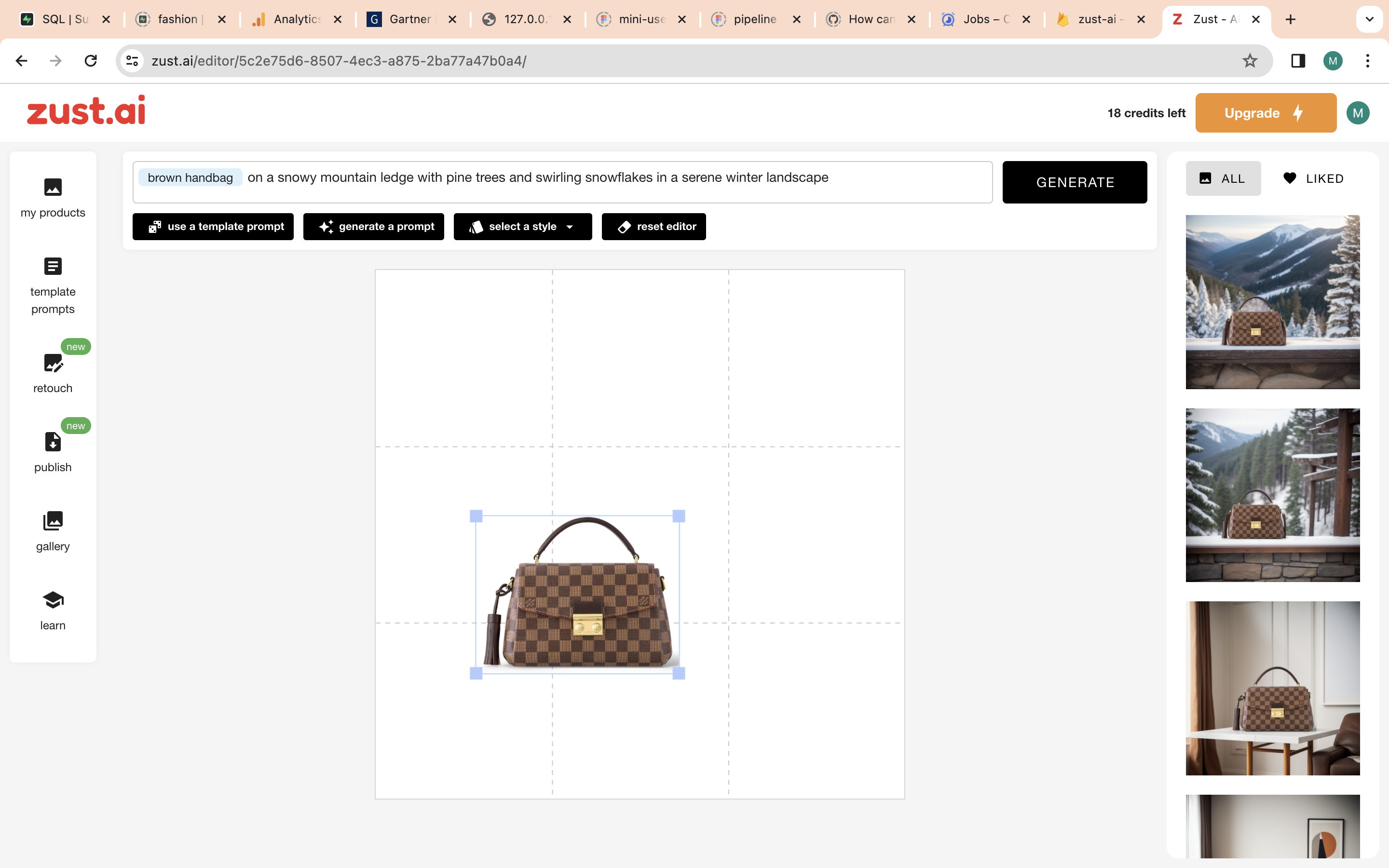Switch to the pipeline browser tab
This screenshot has height=868, width=1389.
coord(754,19)
